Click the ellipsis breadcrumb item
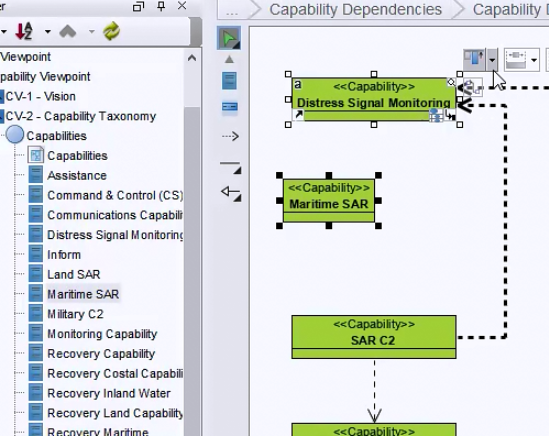Image resolution: width=549 pixels, height=436 pixels. 232,11
